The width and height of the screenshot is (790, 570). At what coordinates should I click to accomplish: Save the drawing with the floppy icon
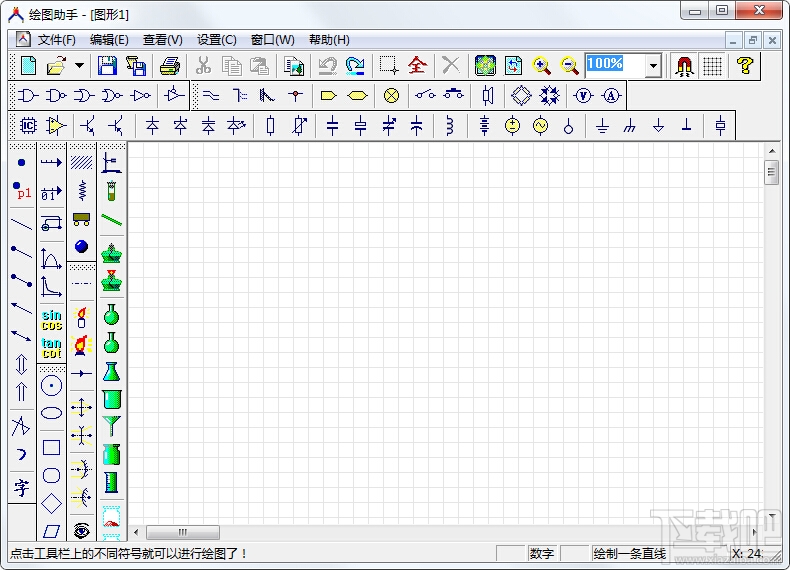click(107, 66)
